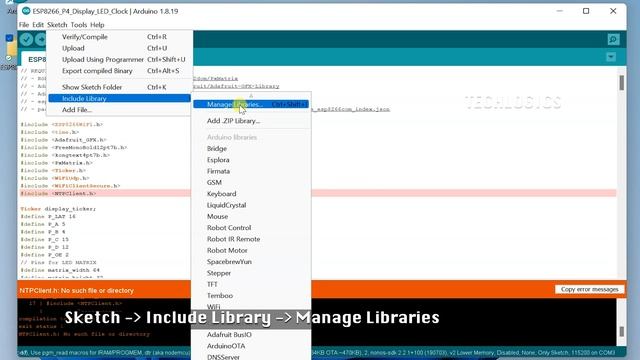Include the ArduinoOTA library
Screen dimensions: 640x360
coord(251,346)
